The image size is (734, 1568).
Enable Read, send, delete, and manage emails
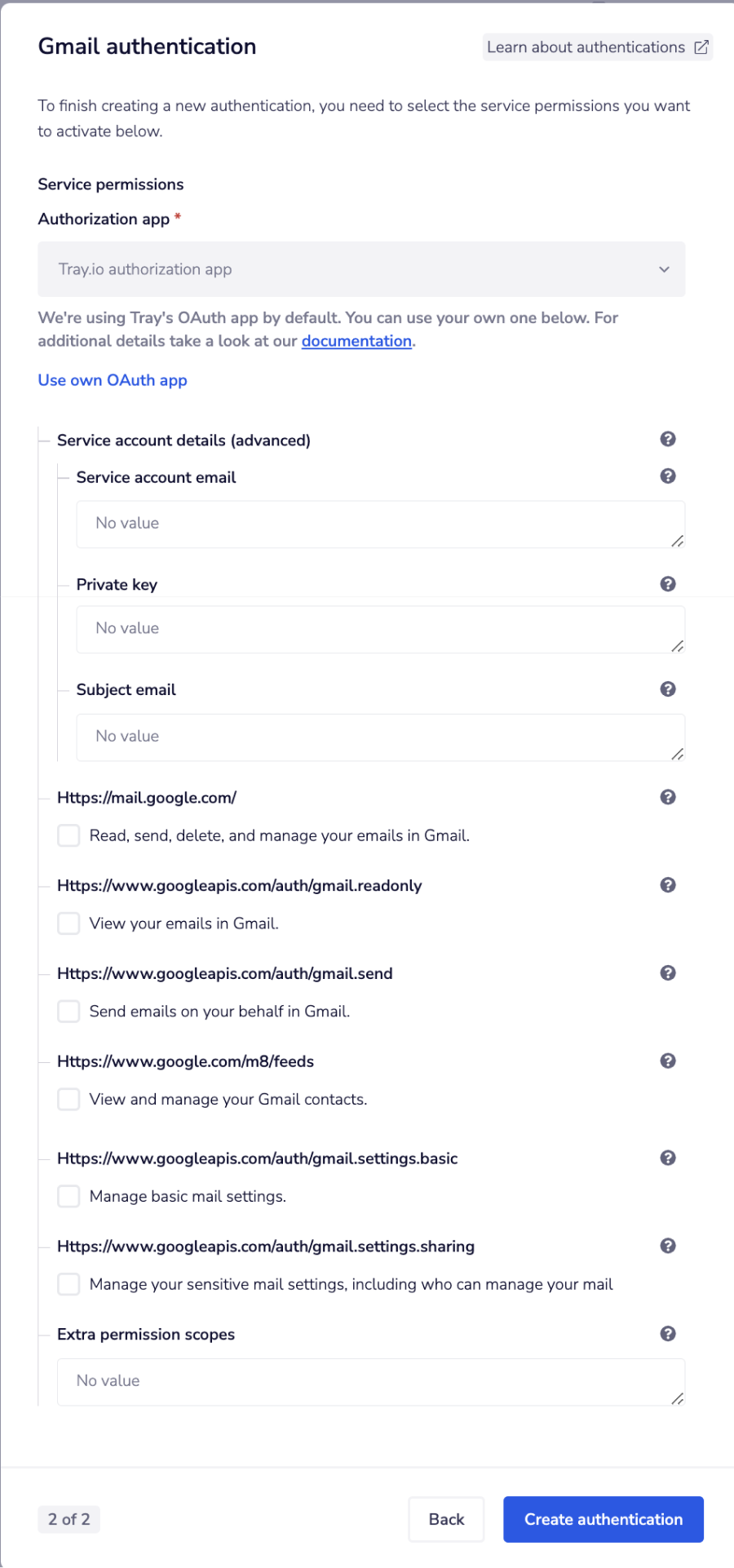coord(69,835)
